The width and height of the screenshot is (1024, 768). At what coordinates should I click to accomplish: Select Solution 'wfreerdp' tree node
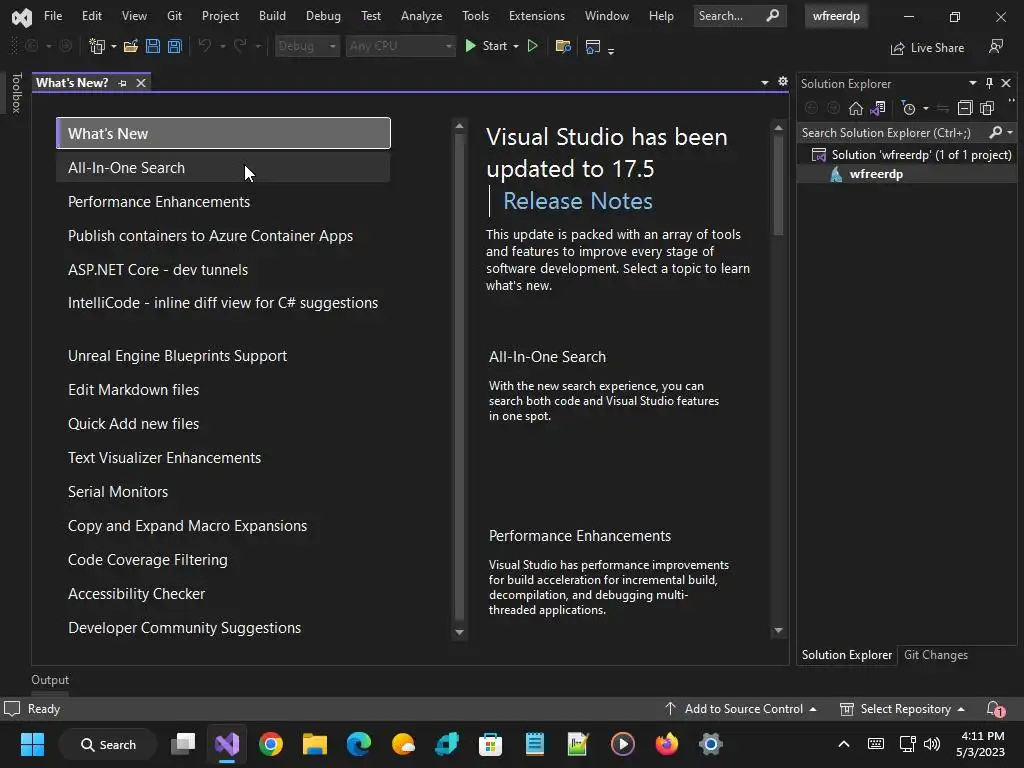pyautogui.click(x=911, y=155)
